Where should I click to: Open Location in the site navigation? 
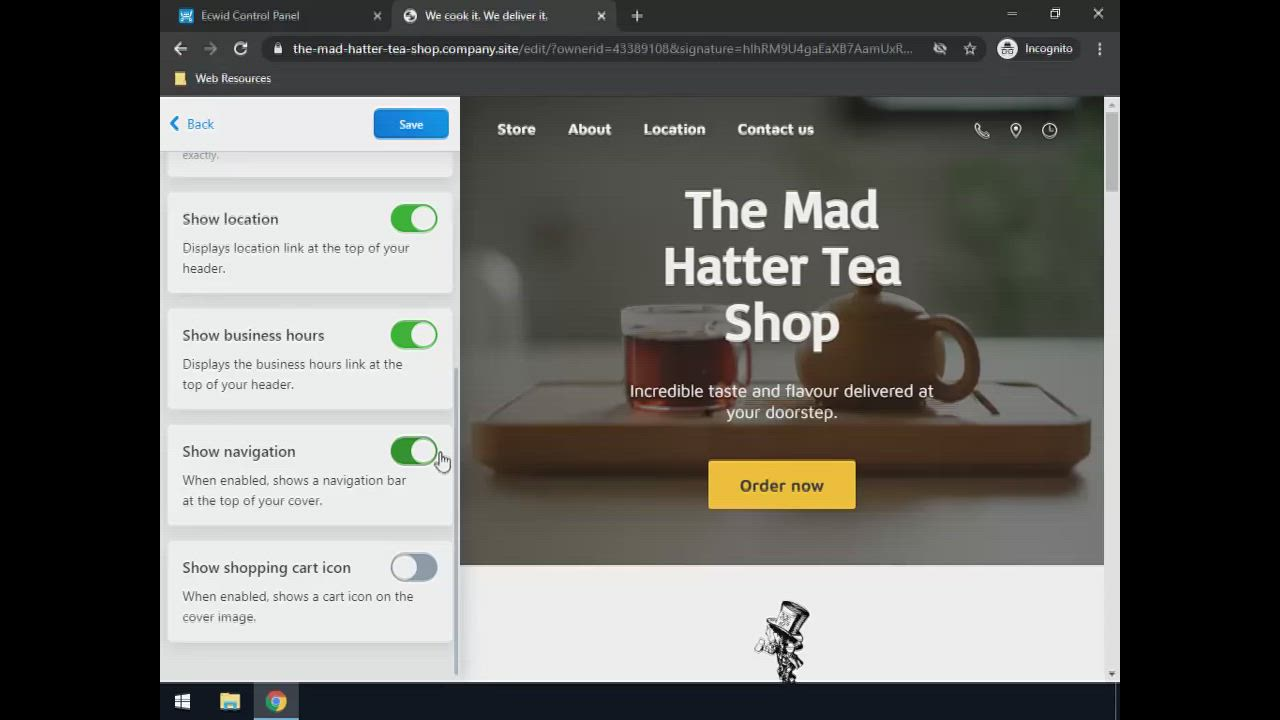(674, 129)
